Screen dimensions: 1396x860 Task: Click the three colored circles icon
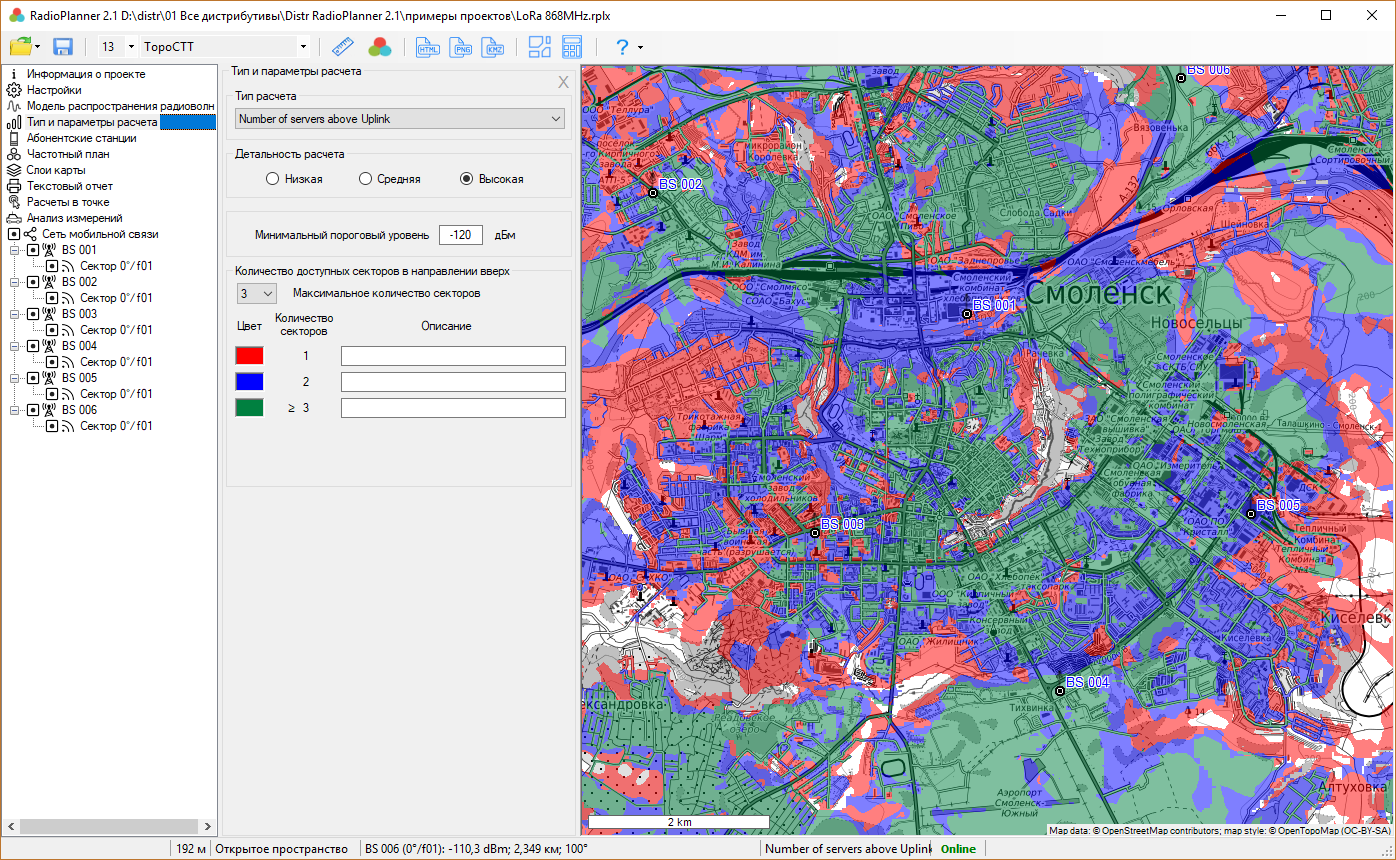(x=379, y=47)
